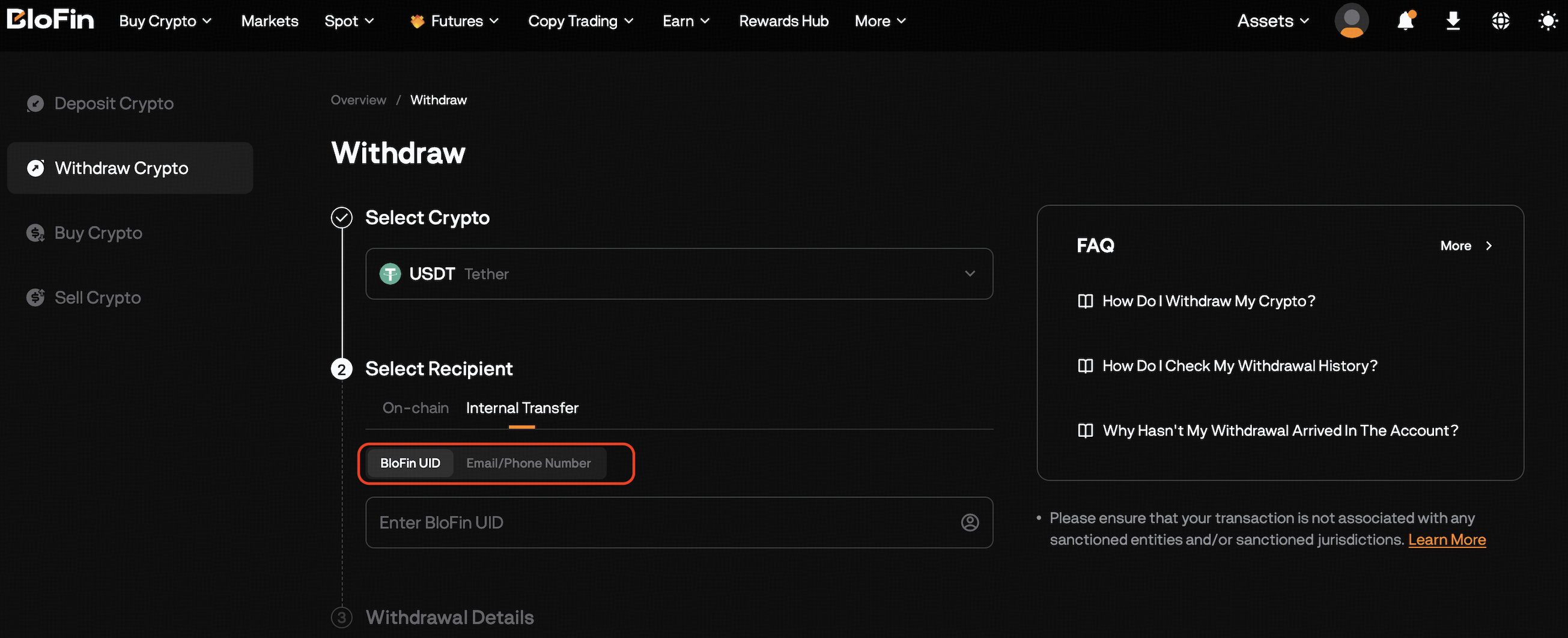Click the Deposit Crypto sidebar icon

tap(35, 103)
